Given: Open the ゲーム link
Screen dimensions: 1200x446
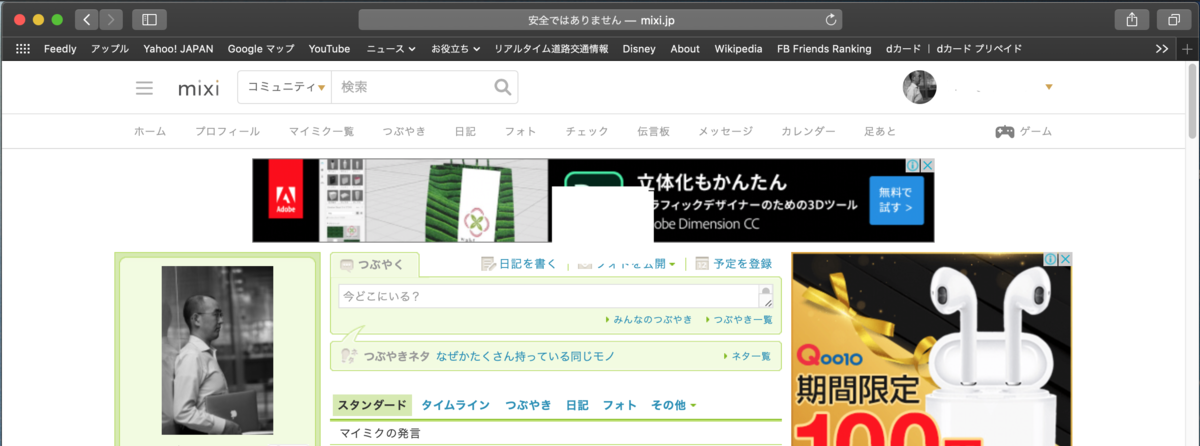Looking at the screenshot, I should click(x=1036, y=131).
